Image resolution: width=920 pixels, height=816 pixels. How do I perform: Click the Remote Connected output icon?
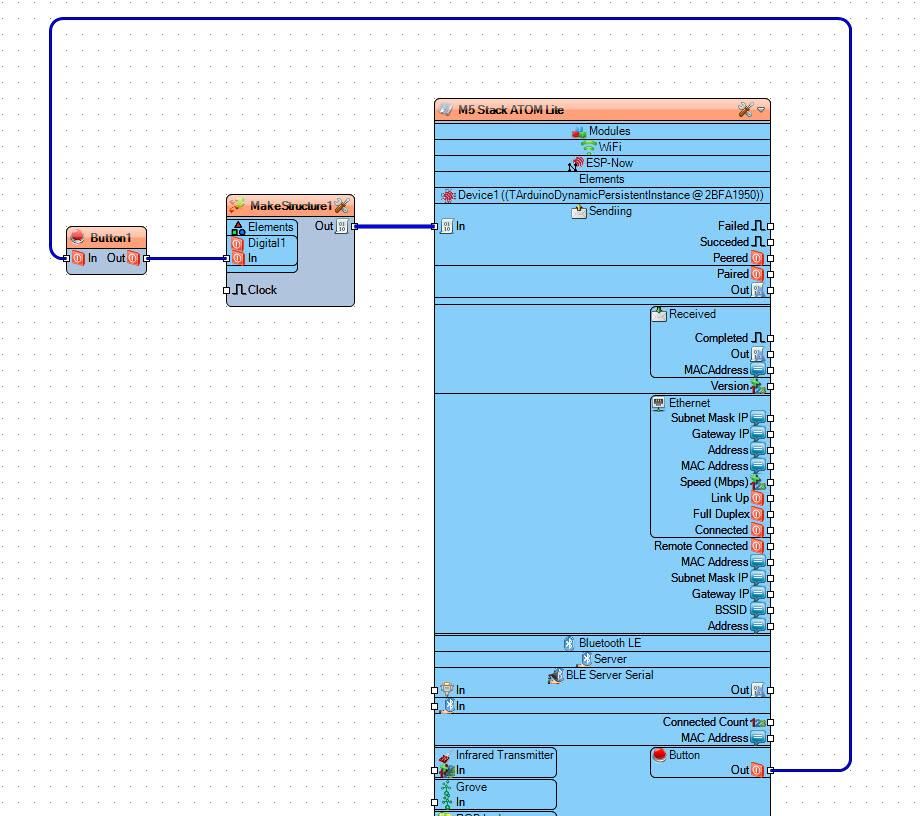(x=757, y=546)
